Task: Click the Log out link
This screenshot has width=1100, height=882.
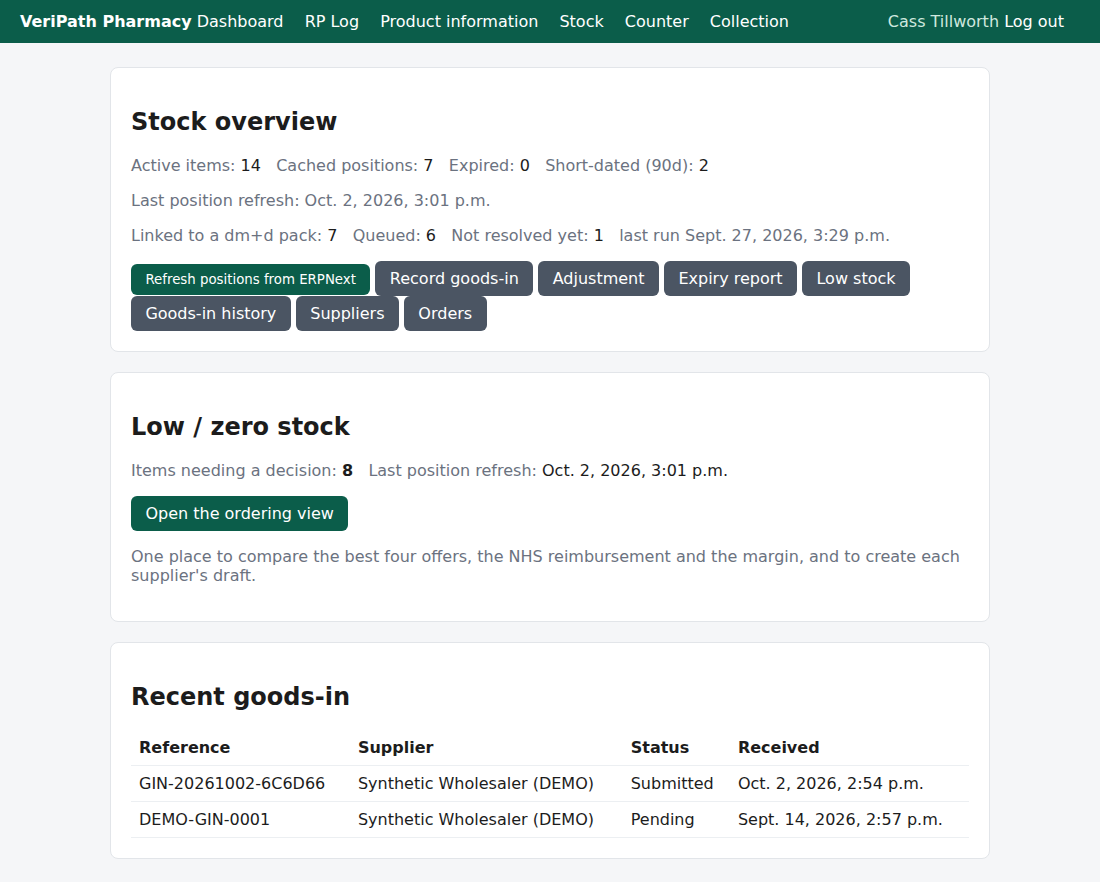Action: tap(1034, 21)
